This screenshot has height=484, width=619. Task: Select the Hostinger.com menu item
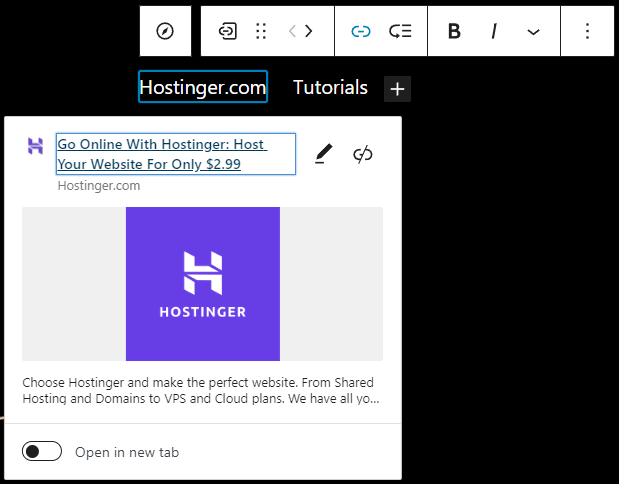(x=203, y=88)
